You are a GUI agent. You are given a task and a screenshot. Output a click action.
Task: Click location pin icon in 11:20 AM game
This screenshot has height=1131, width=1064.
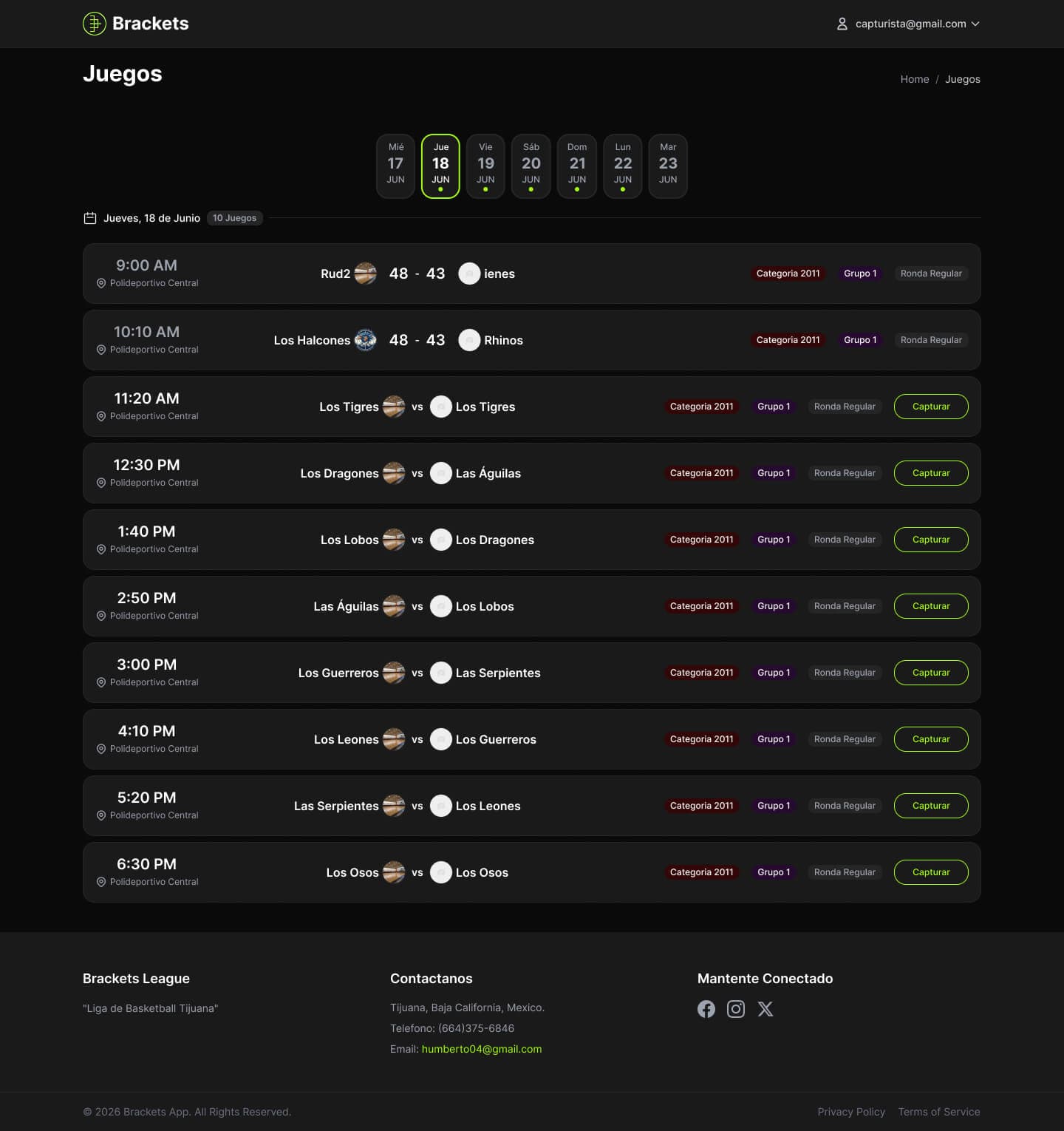pos(101,416)
